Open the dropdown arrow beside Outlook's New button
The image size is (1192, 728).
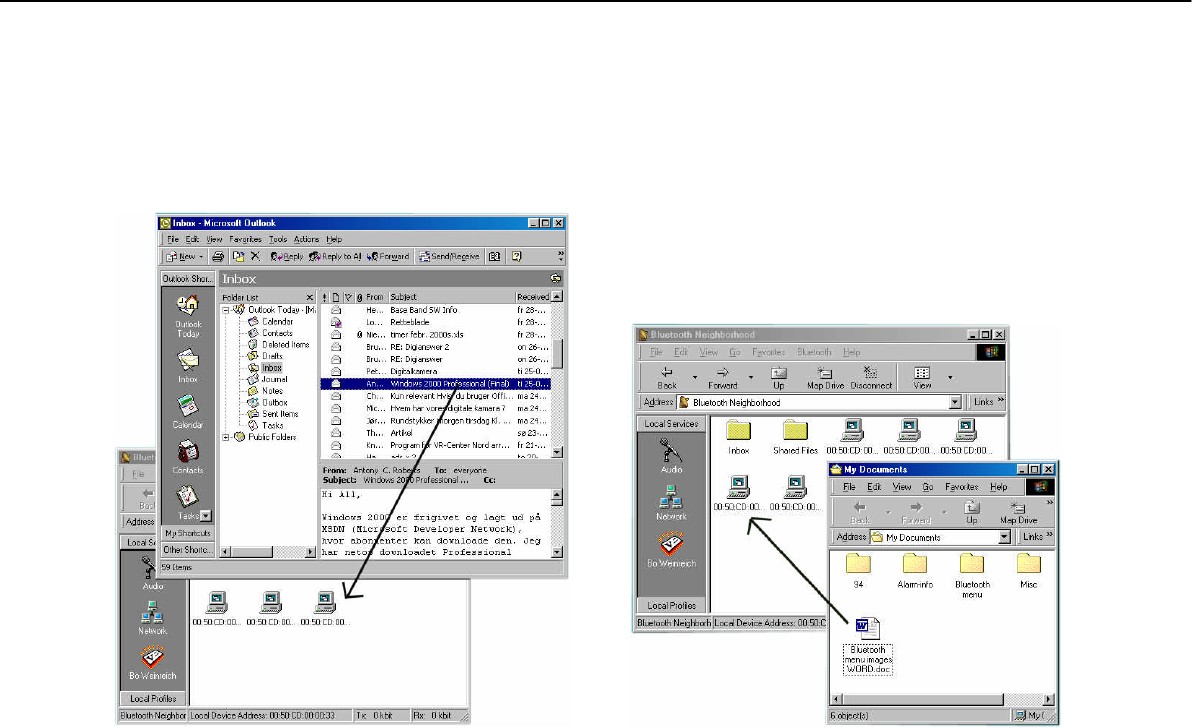201,257
